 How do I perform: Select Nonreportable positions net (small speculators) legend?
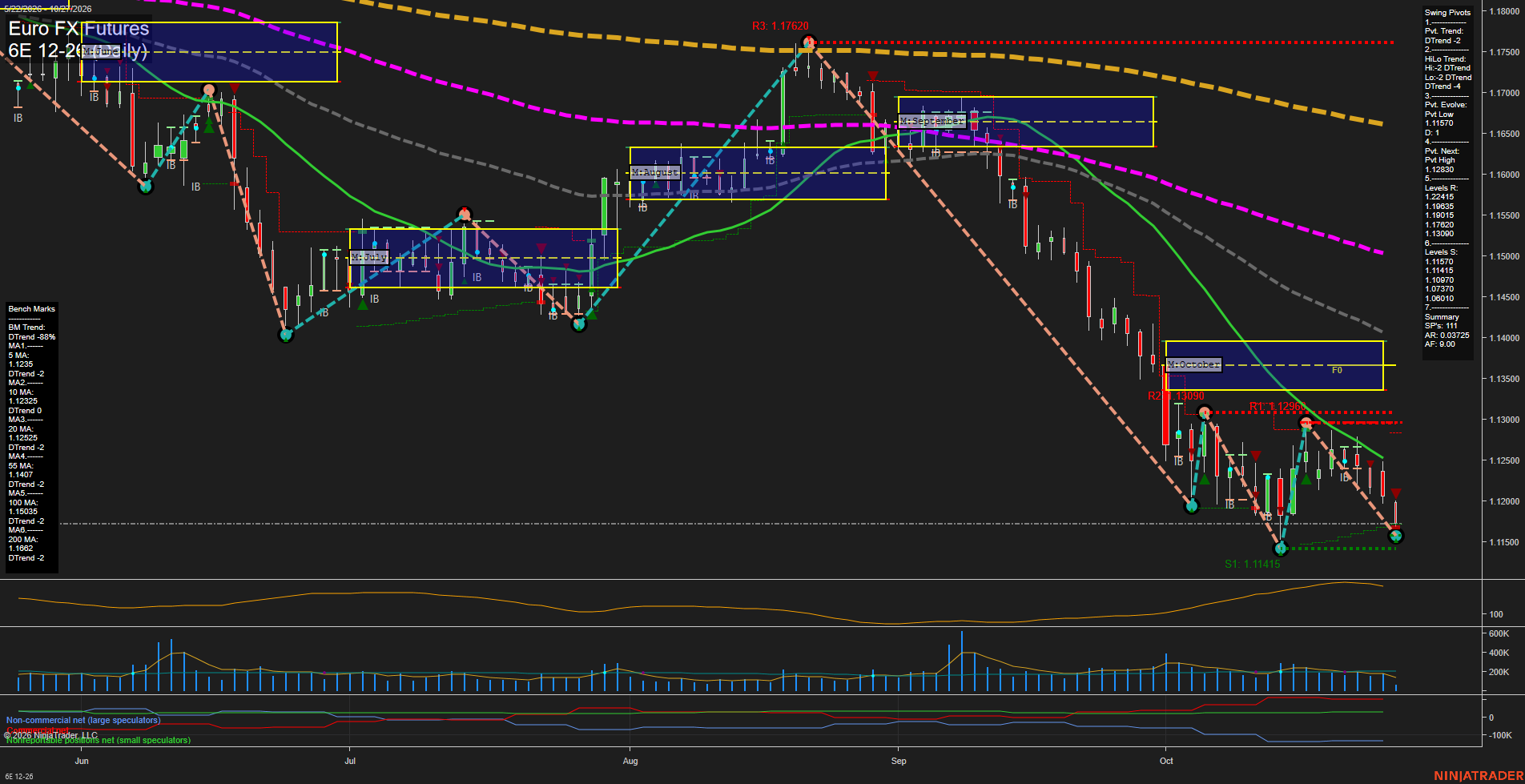click(99, 741)
